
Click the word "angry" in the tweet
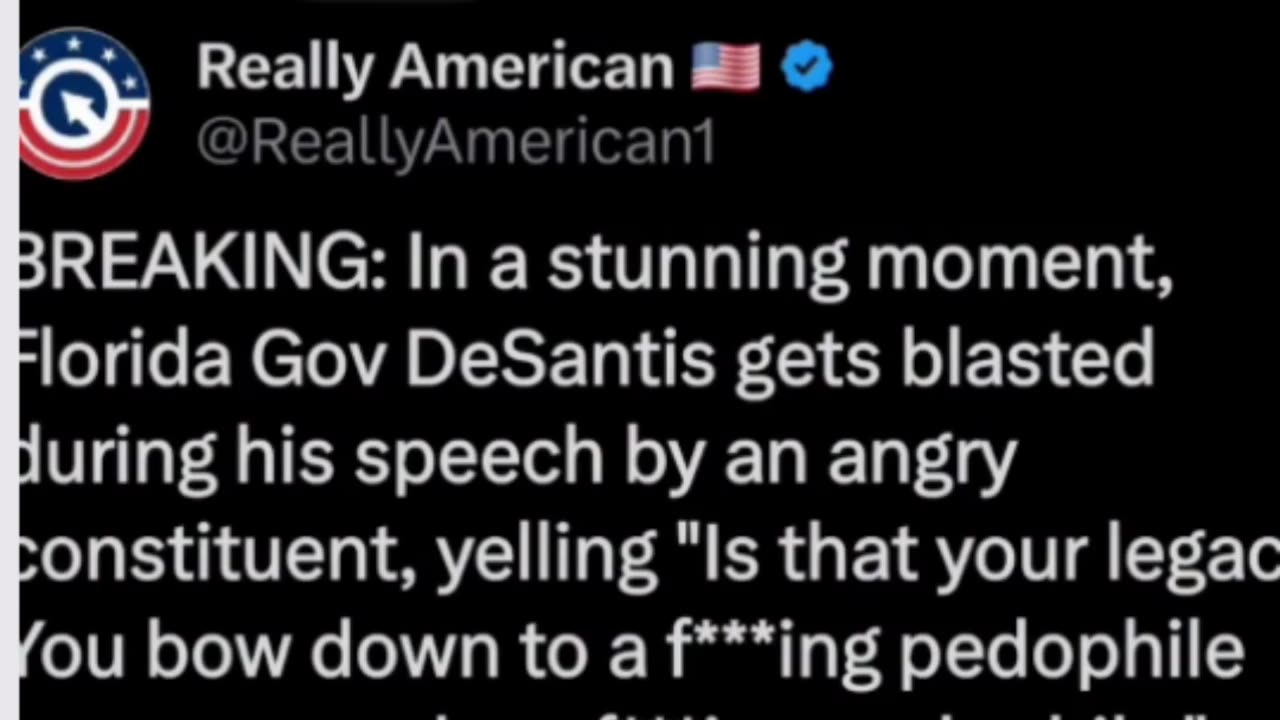point(922,457)
